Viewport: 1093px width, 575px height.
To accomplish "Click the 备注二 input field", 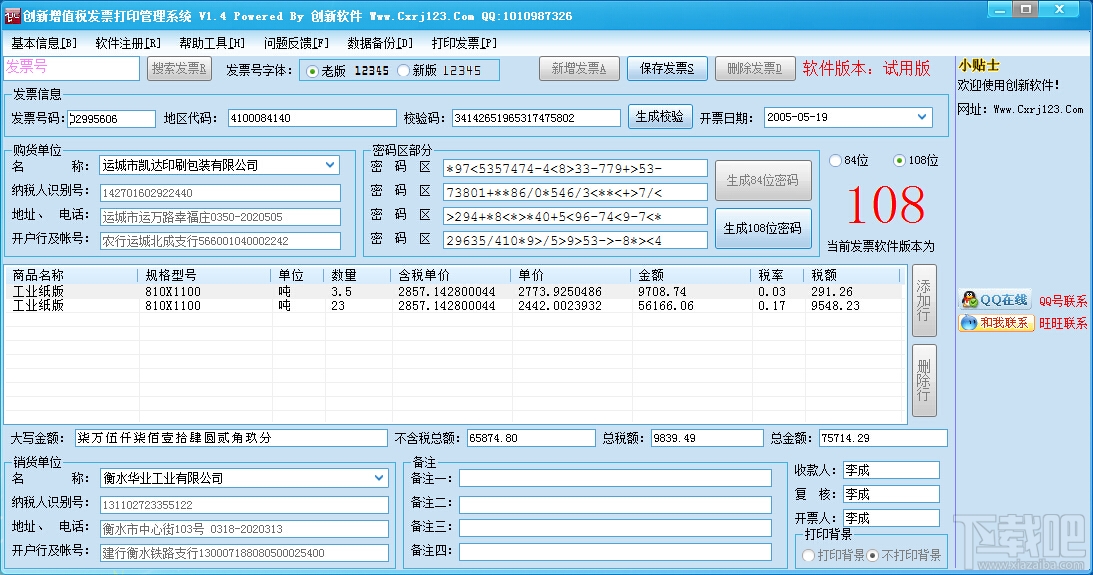I will pyautogui.click(x=615, y=504).
